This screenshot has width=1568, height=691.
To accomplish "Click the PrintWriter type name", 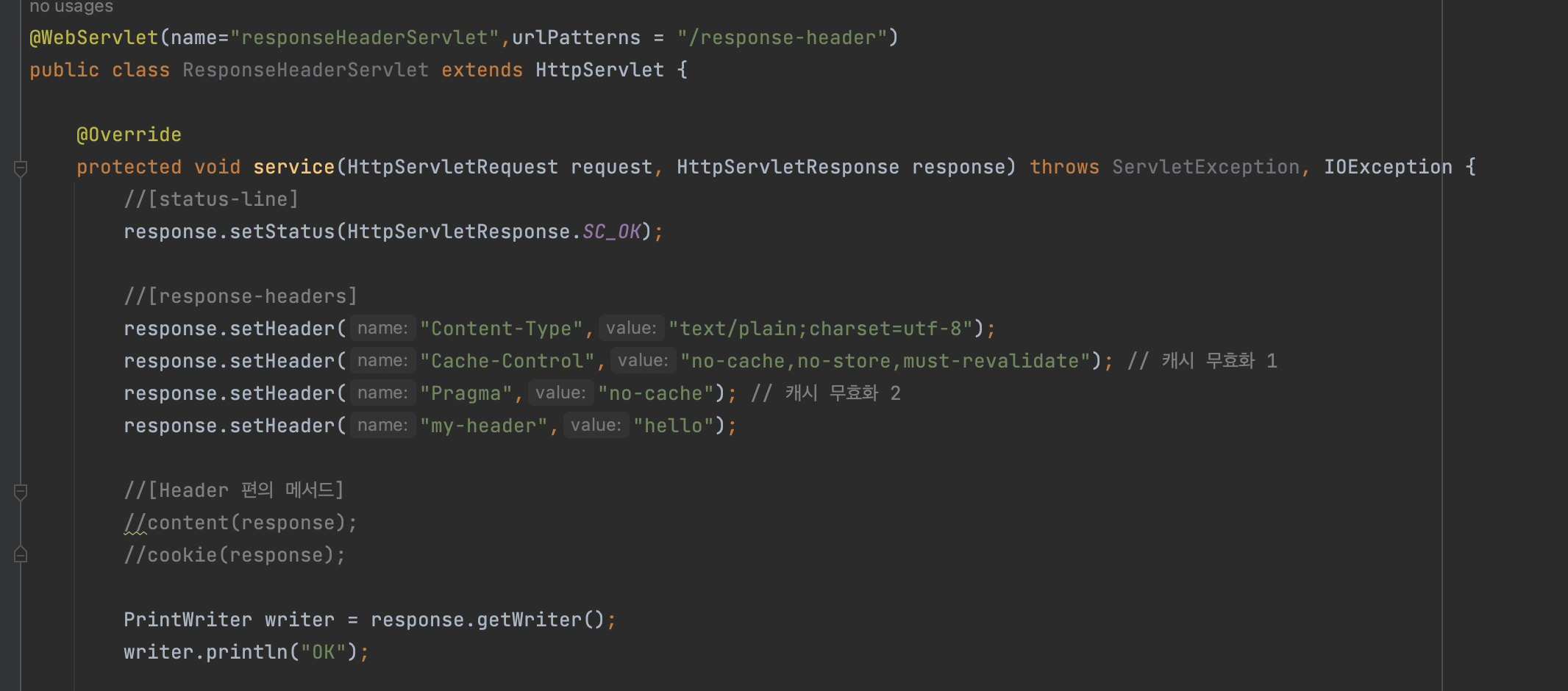I will [188, 620].
